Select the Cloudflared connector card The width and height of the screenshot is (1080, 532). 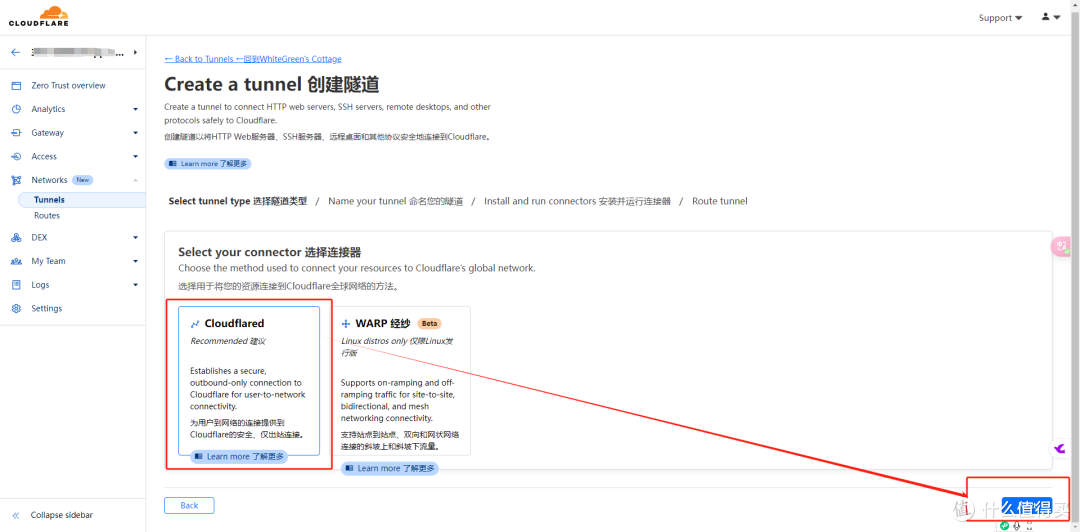[249, 380]
